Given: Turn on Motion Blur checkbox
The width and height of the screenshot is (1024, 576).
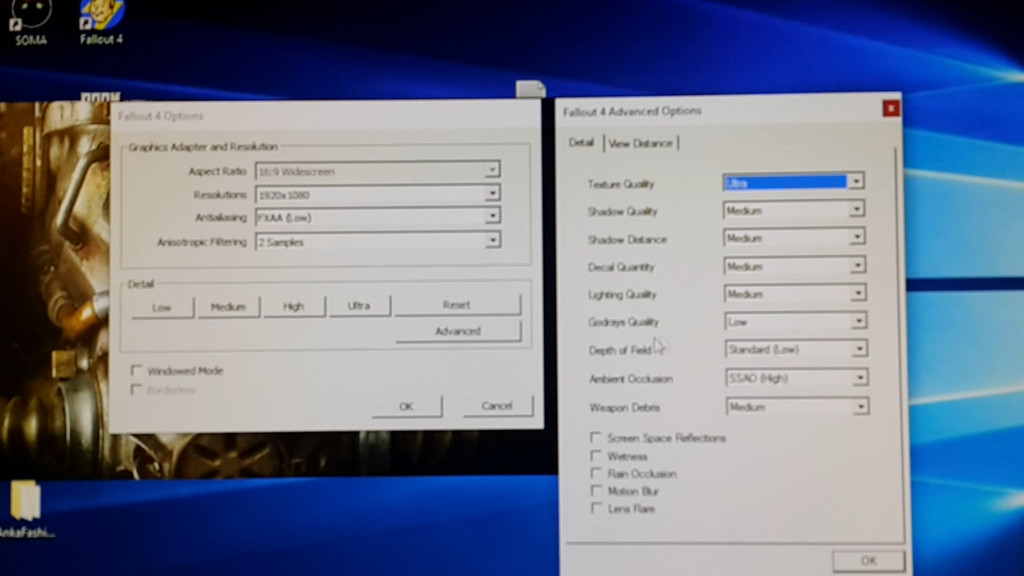Looking at the screenshot, I should coord(595,490).
